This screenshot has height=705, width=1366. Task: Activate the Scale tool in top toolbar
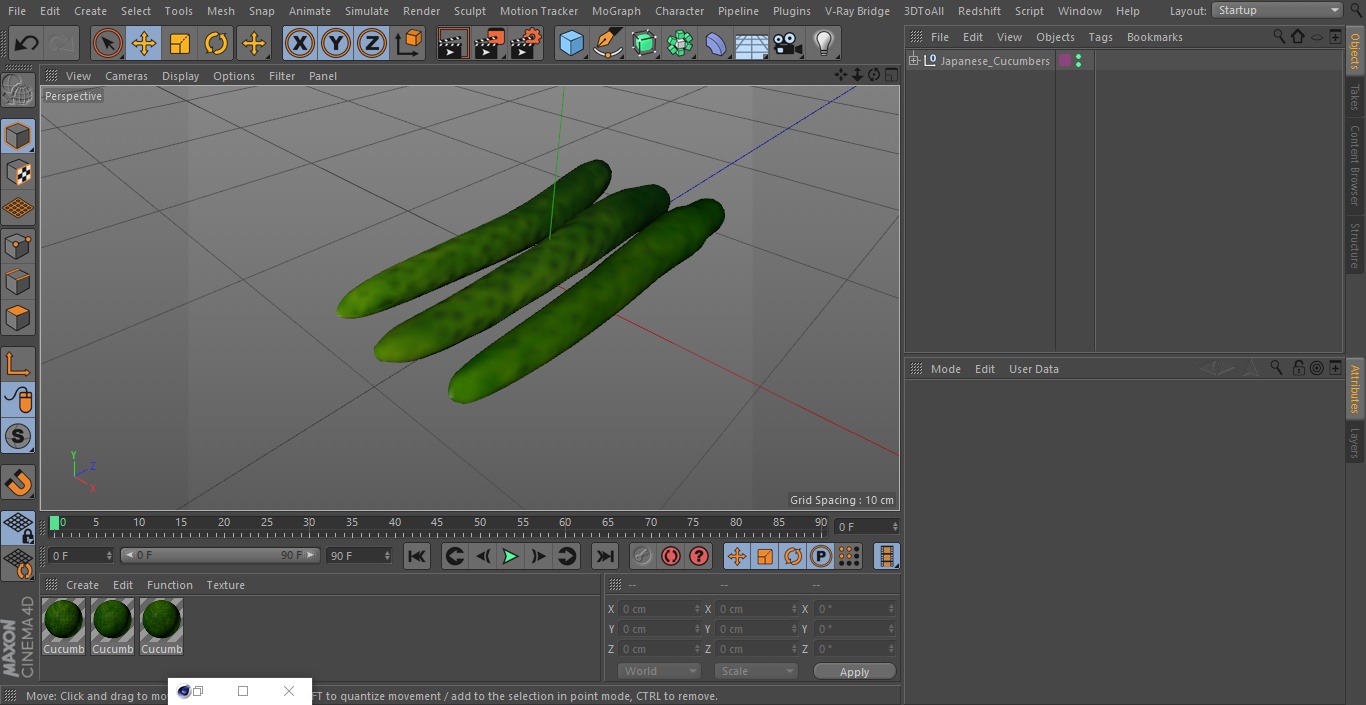pyautogui.click(x=180, y=43)
